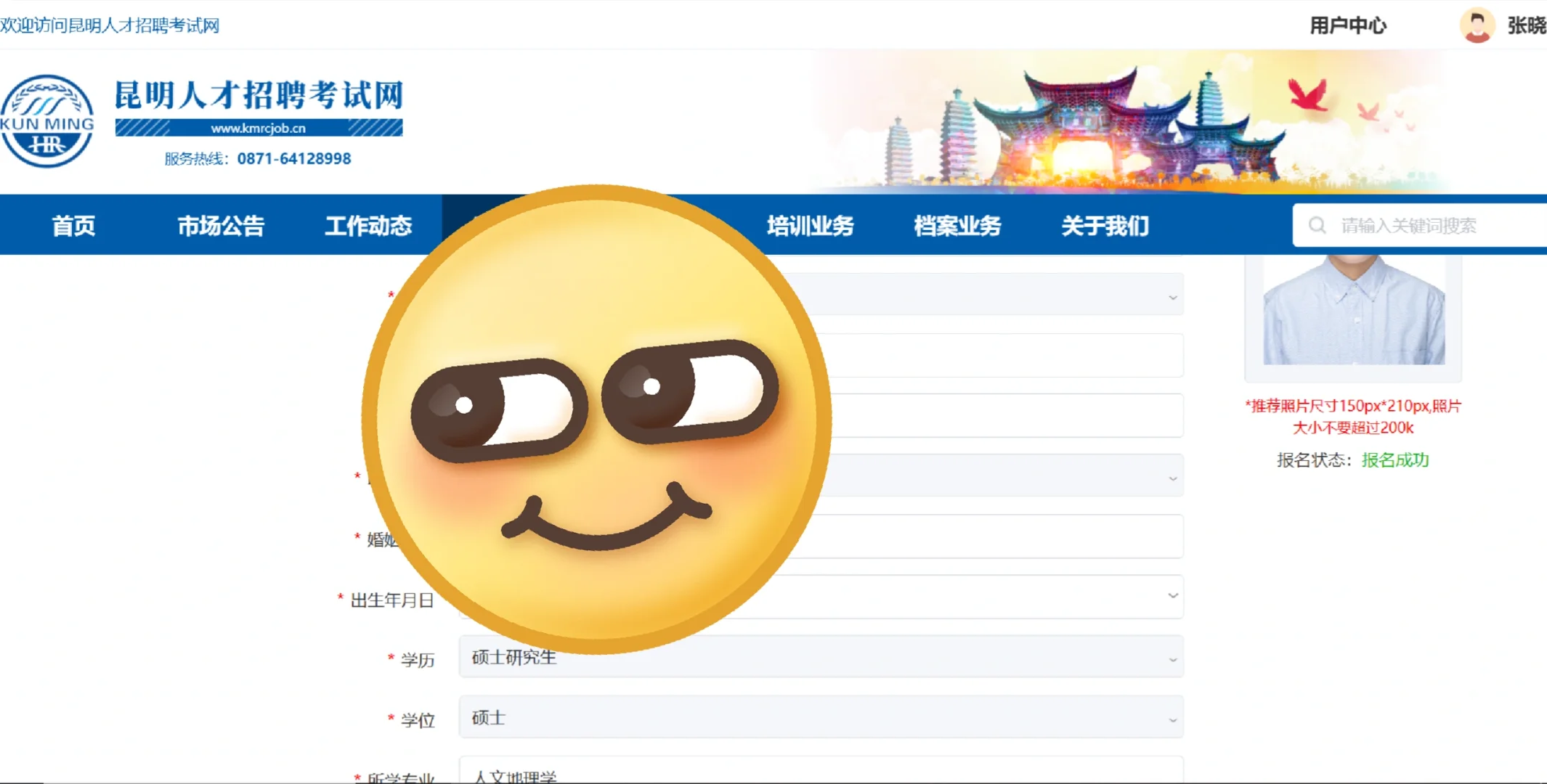Viewport: 1547px width, 784px height.
Task: Open 关于我们 navigation item
Action: point(1105,226)
